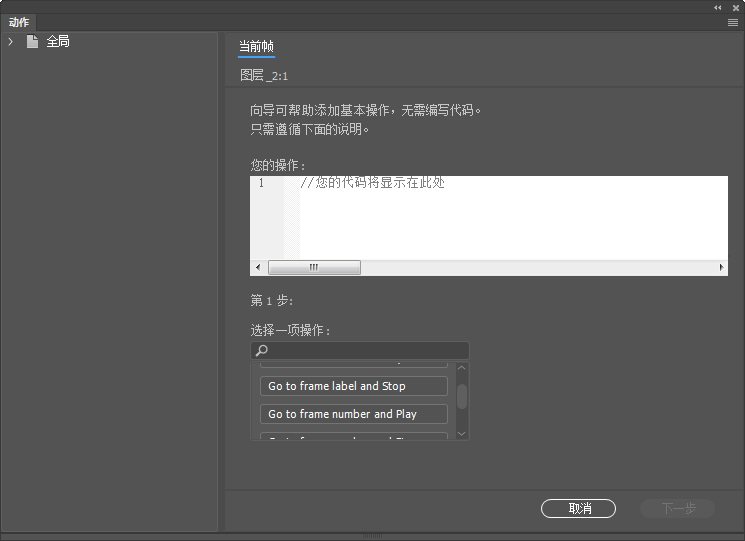This screenshot has height=541, width=745.
Task: Click the 您的操作 label
Action: coord(277,165)
